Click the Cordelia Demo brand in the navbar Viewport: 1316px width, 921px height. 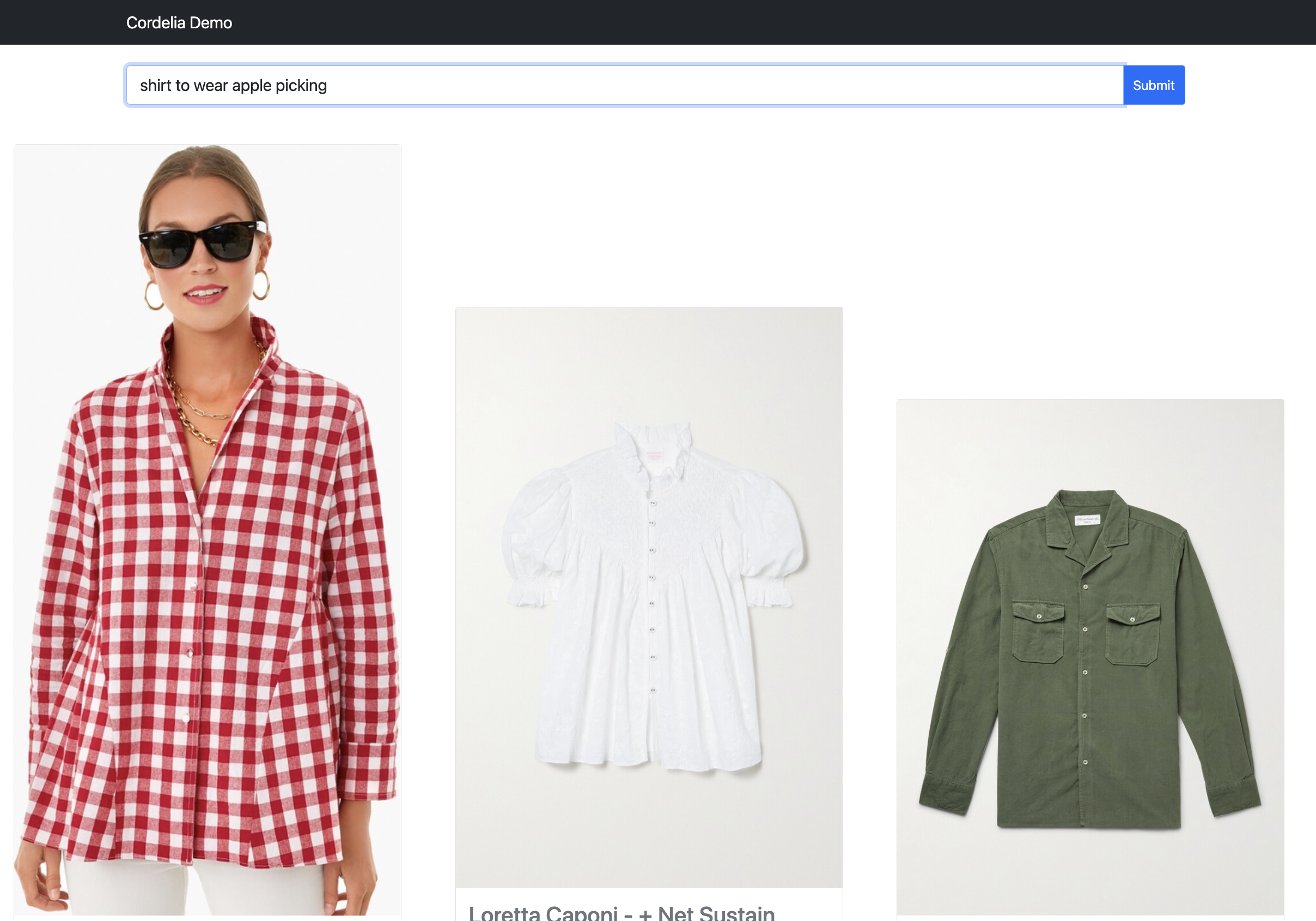[179, 22]
